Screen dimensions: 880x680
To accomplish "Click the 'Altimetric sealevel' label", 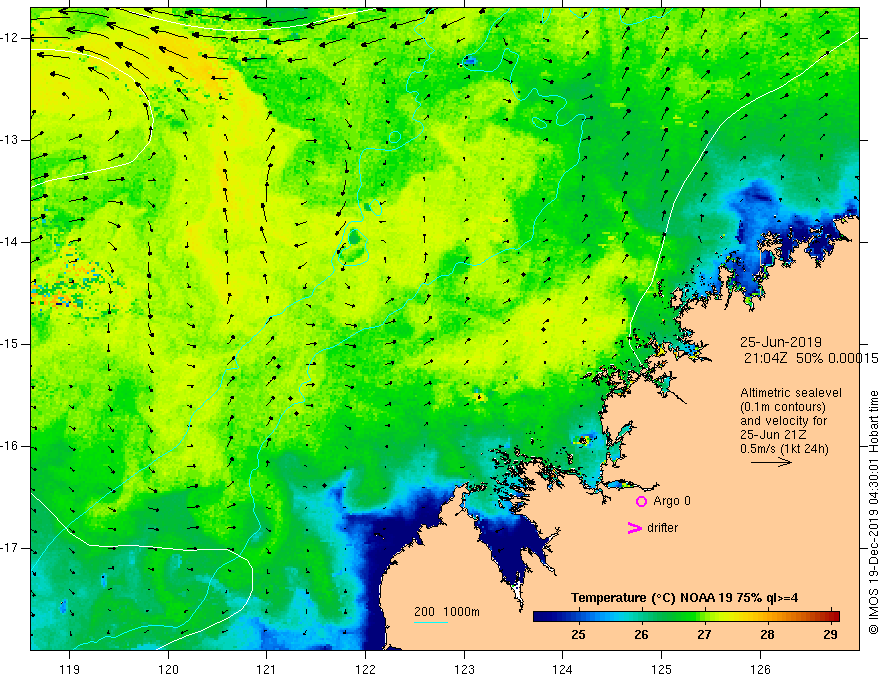I will (x=791, y=393).
